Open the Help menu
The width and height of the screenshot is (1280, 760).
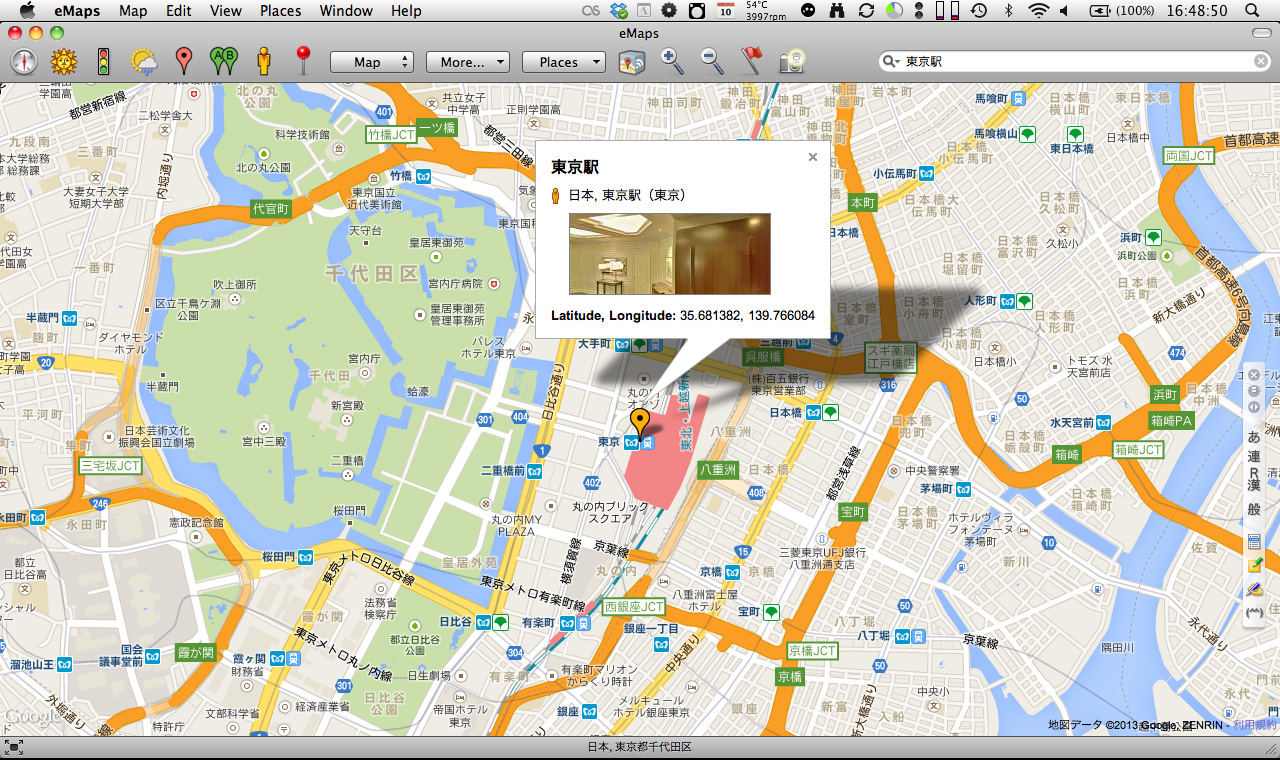click(x=406, y=11)
